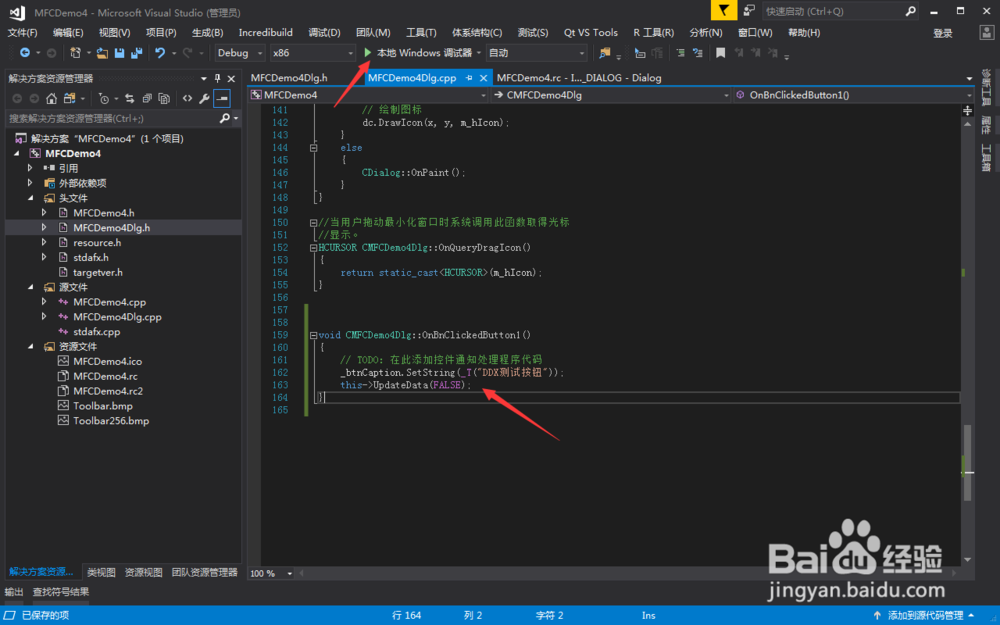Click the yellow notifications flag icon

(x=724, y=10)
